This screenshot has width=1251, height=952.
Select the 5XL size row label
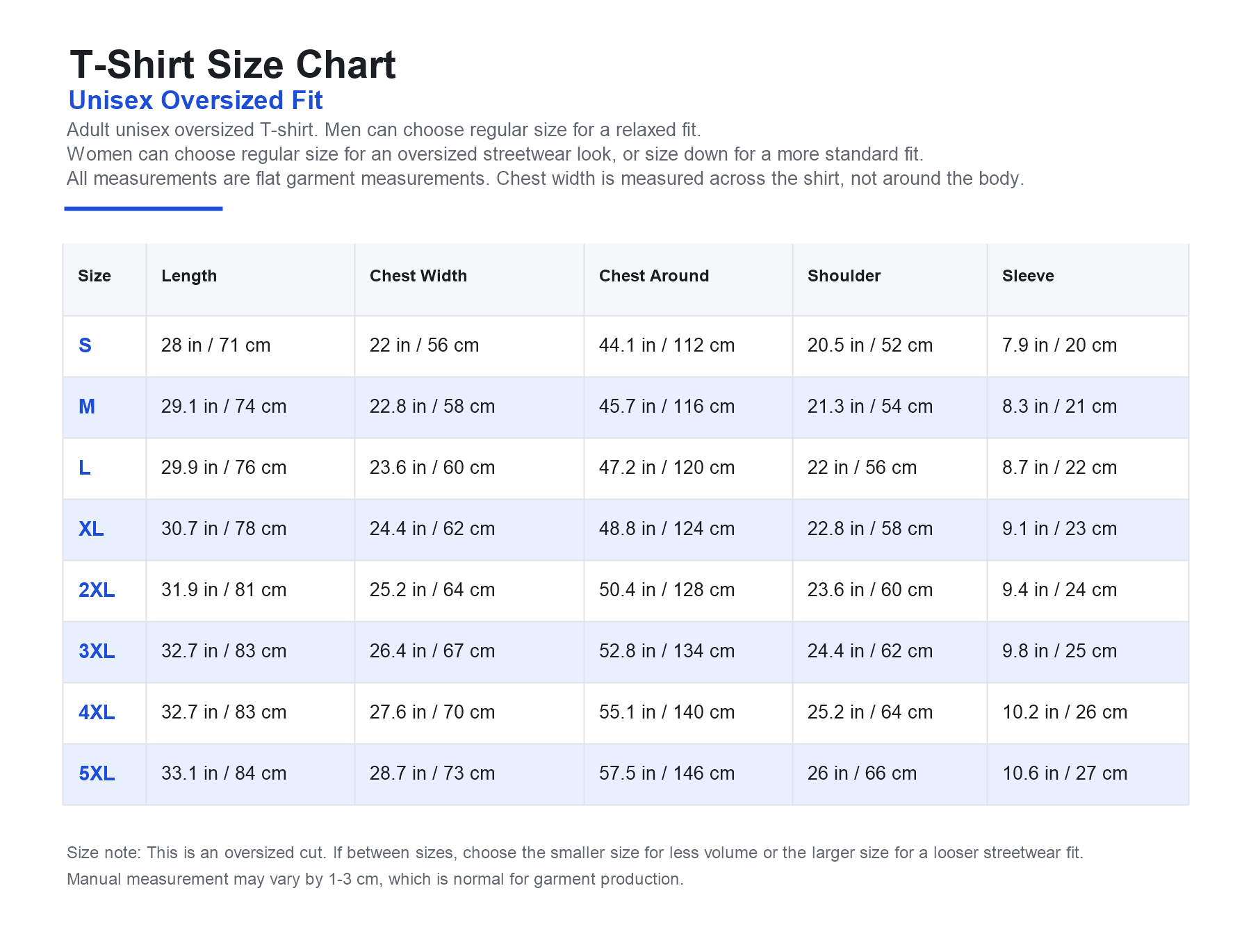pos(97,773)
